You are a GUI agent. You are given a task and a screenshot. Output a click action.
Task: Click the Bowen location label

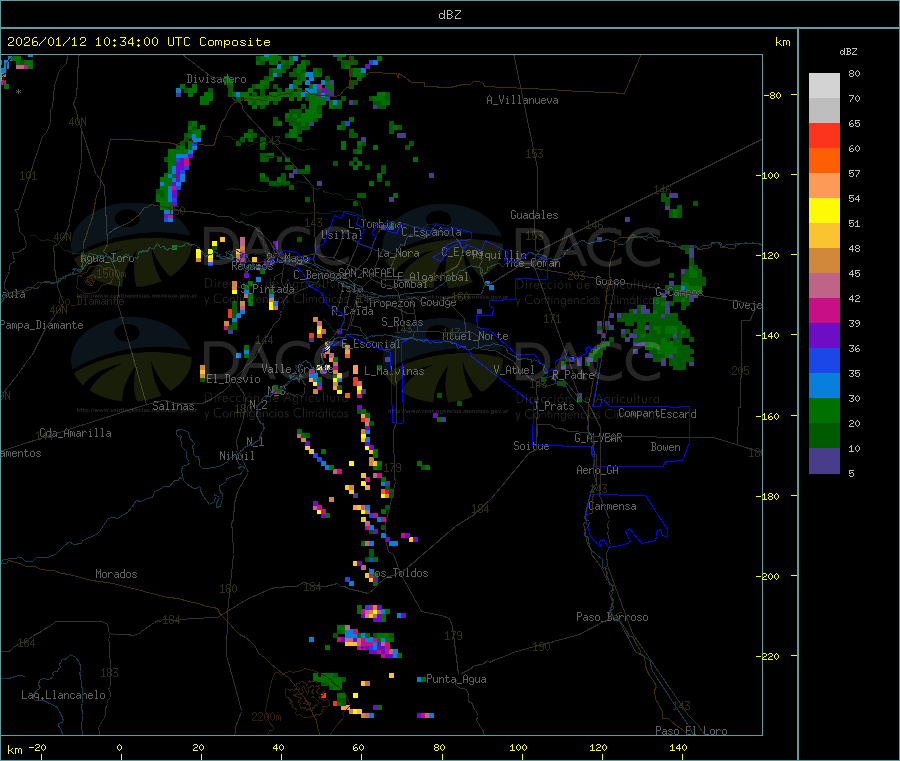[x=665, y=447]
